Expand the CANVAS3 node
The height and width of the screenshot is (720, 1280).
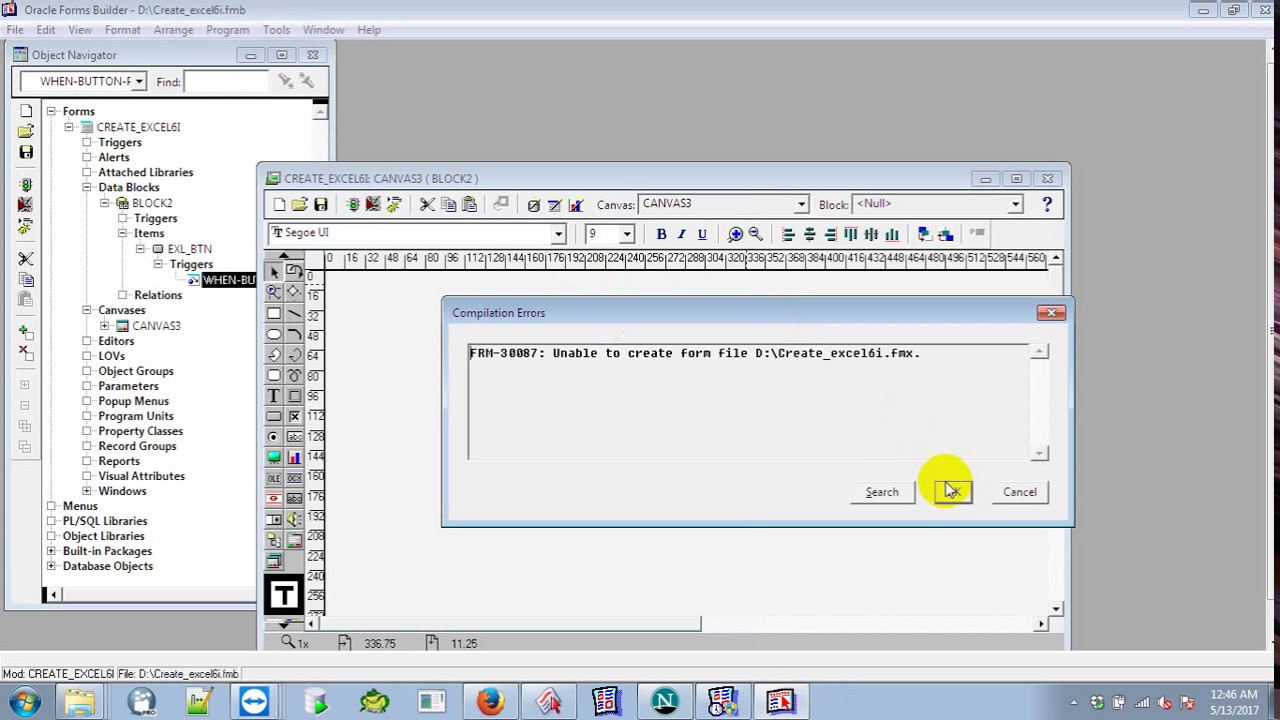[104, 325]
